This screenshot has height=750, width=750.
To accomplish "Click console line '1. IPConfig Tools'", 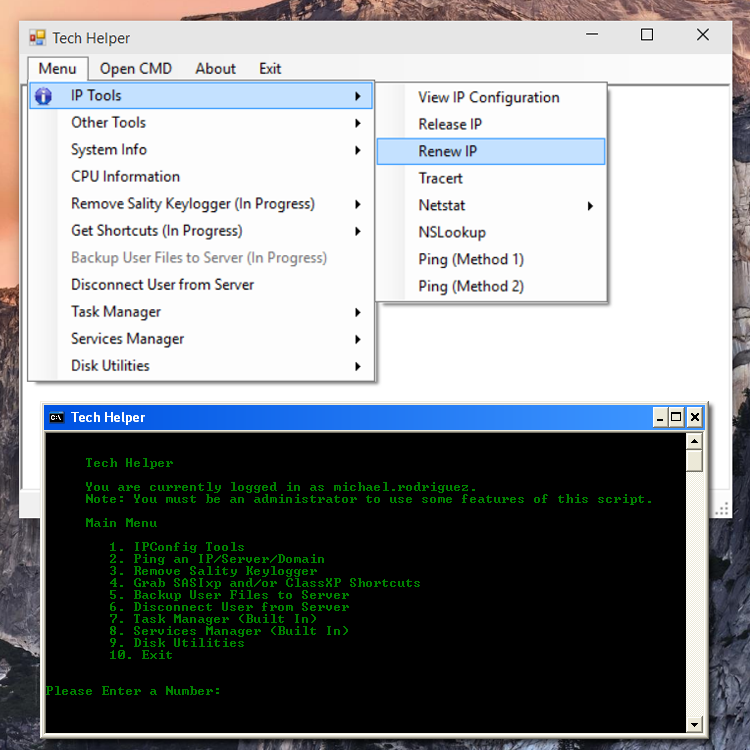I will (176, 547).
